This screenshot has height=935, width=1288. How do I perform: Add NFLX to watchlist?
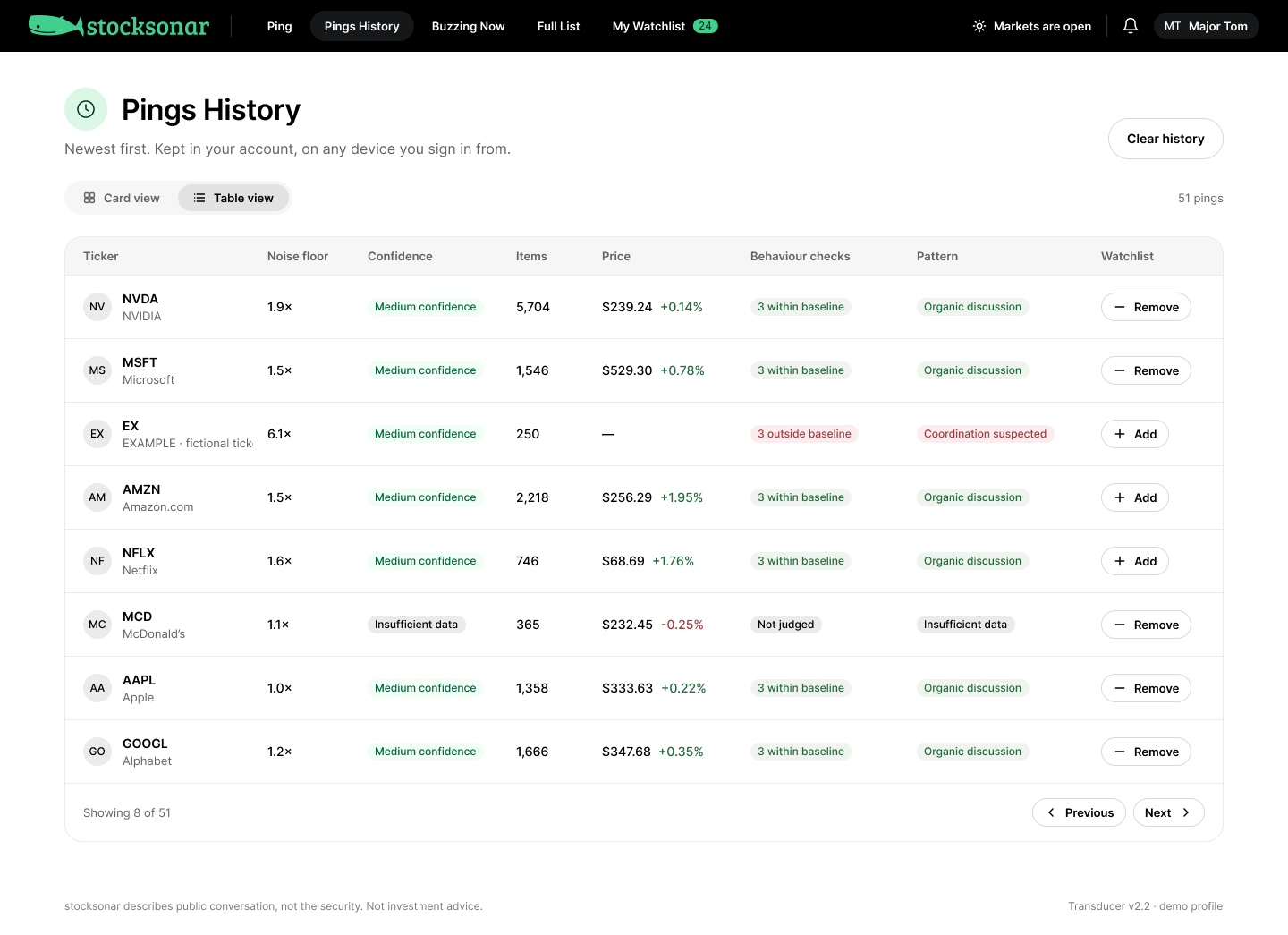(1135, 561)
